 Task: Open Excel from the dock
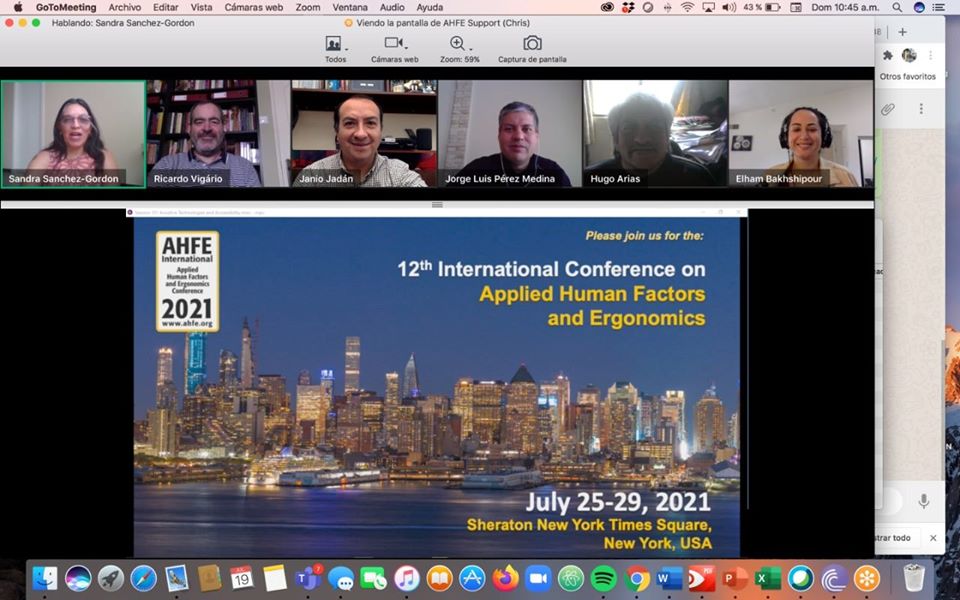[768, 578]
